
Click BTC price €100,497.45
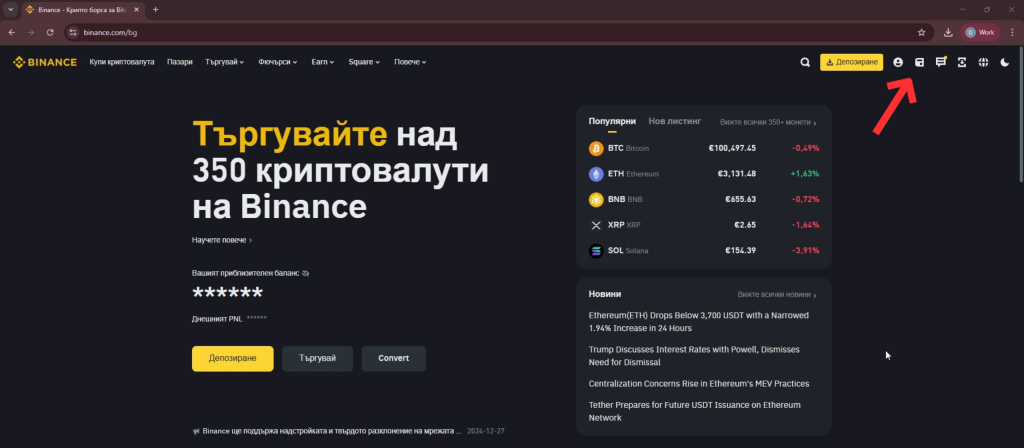pos(732,148)
